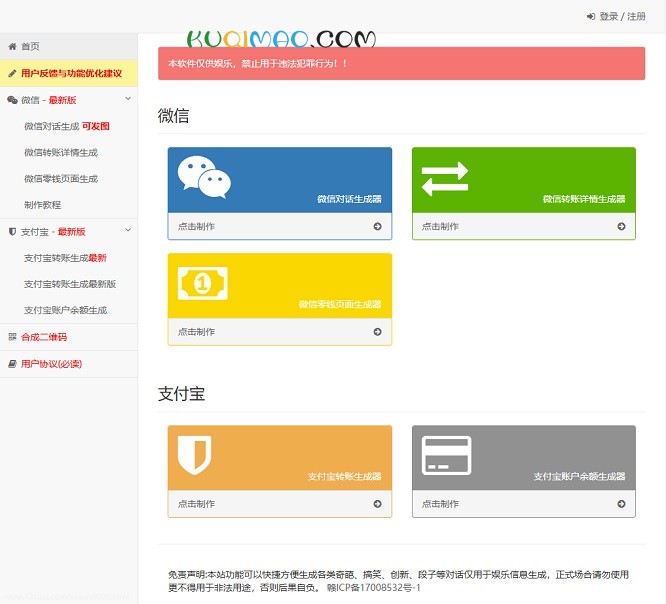666x604 pixels.
Task: Click arrow circle on 微信零钱页面生成器 card footer
Action: [377, 332]
